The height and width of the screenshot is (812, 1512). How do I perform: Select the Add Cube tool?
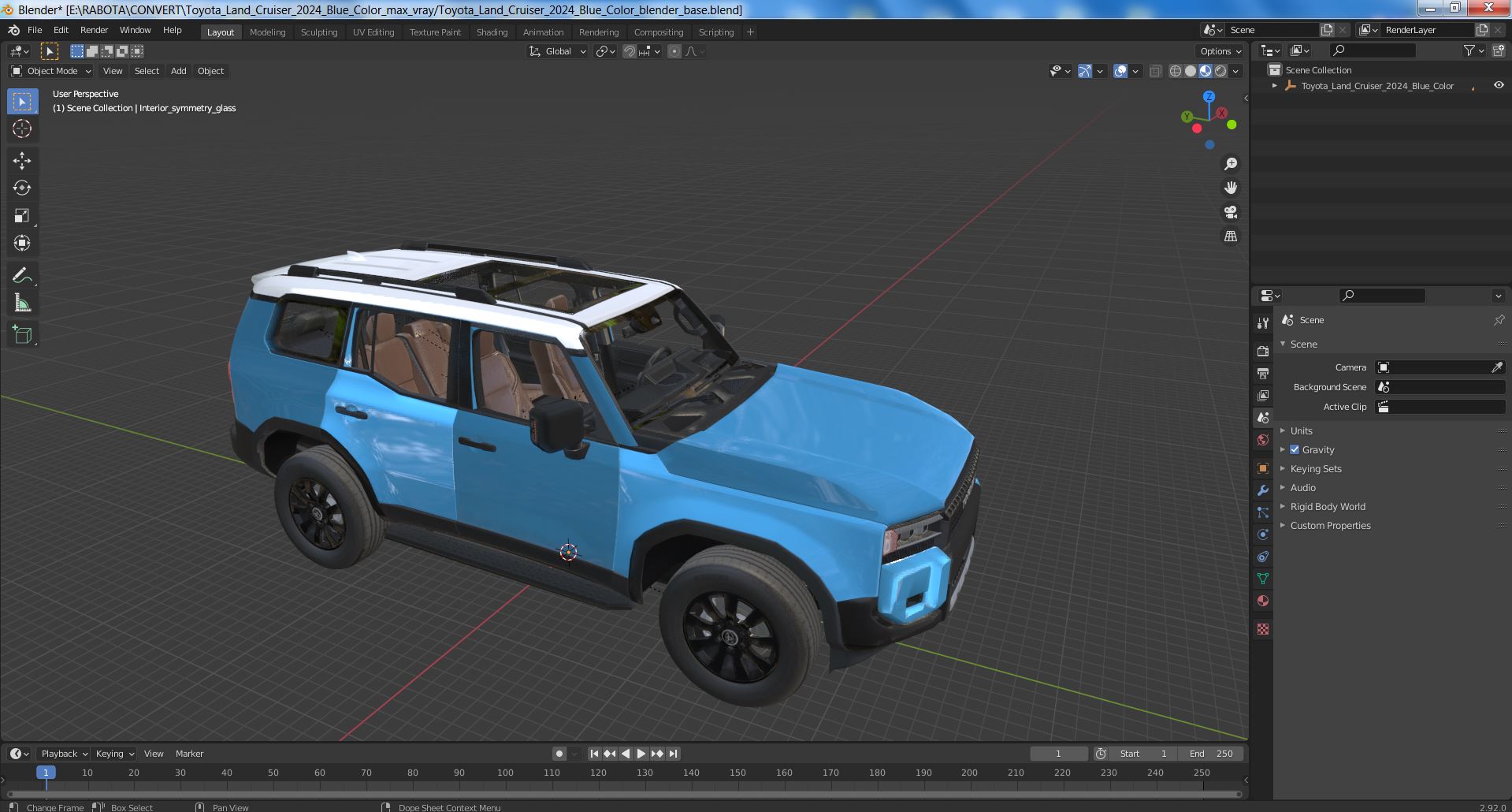pyautogui.click(x=22, y=334)
